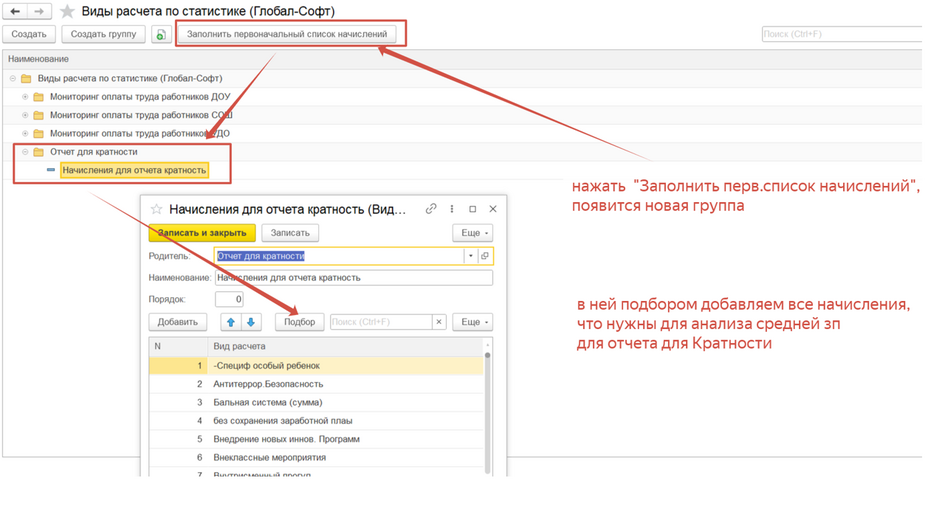Add main window to favorites with star

tap(67, 11)
